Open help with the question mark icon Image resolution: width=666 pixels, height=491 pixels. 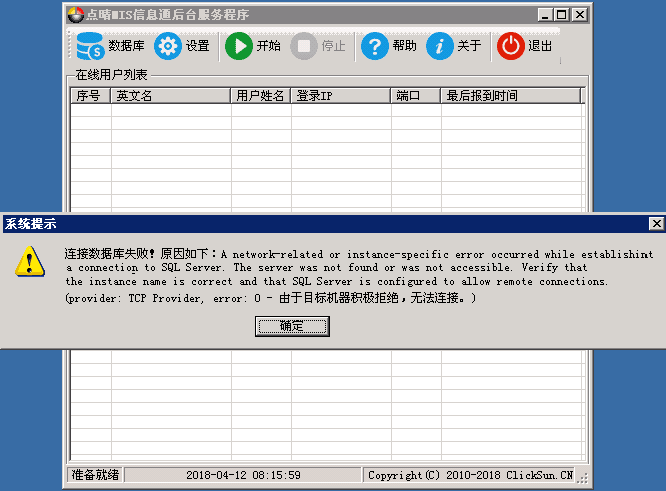[375, 46]
